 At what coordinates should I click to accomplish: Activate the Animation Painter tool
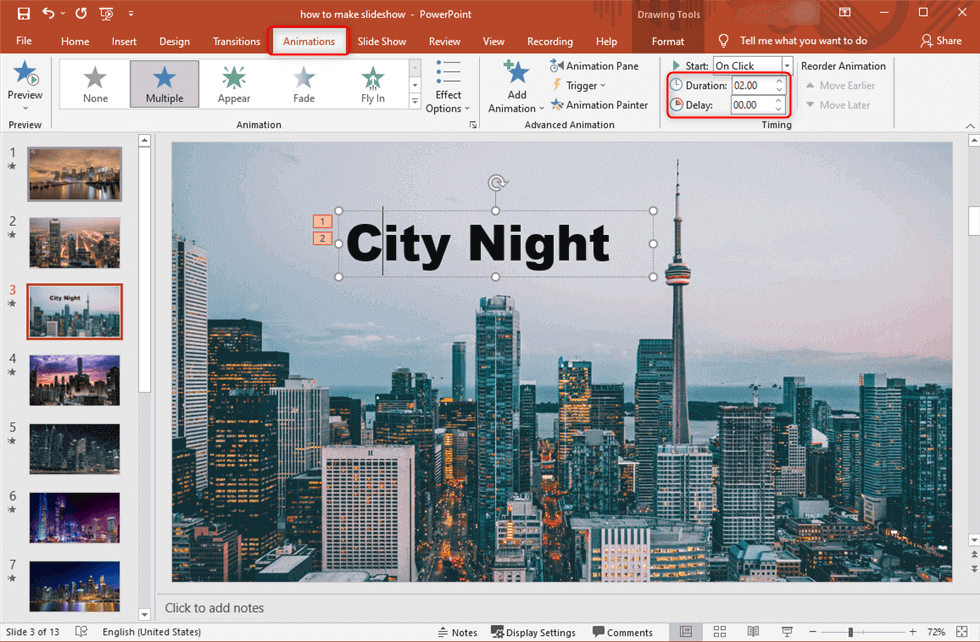click(599, 105)
